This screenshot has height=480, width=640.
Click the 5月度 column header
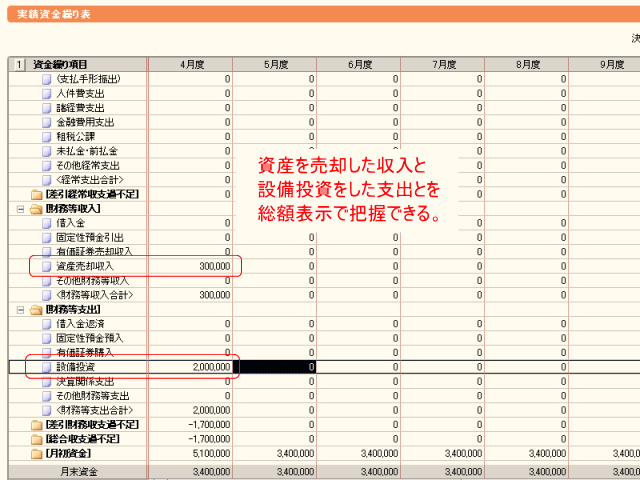click(x=275, y=64)
